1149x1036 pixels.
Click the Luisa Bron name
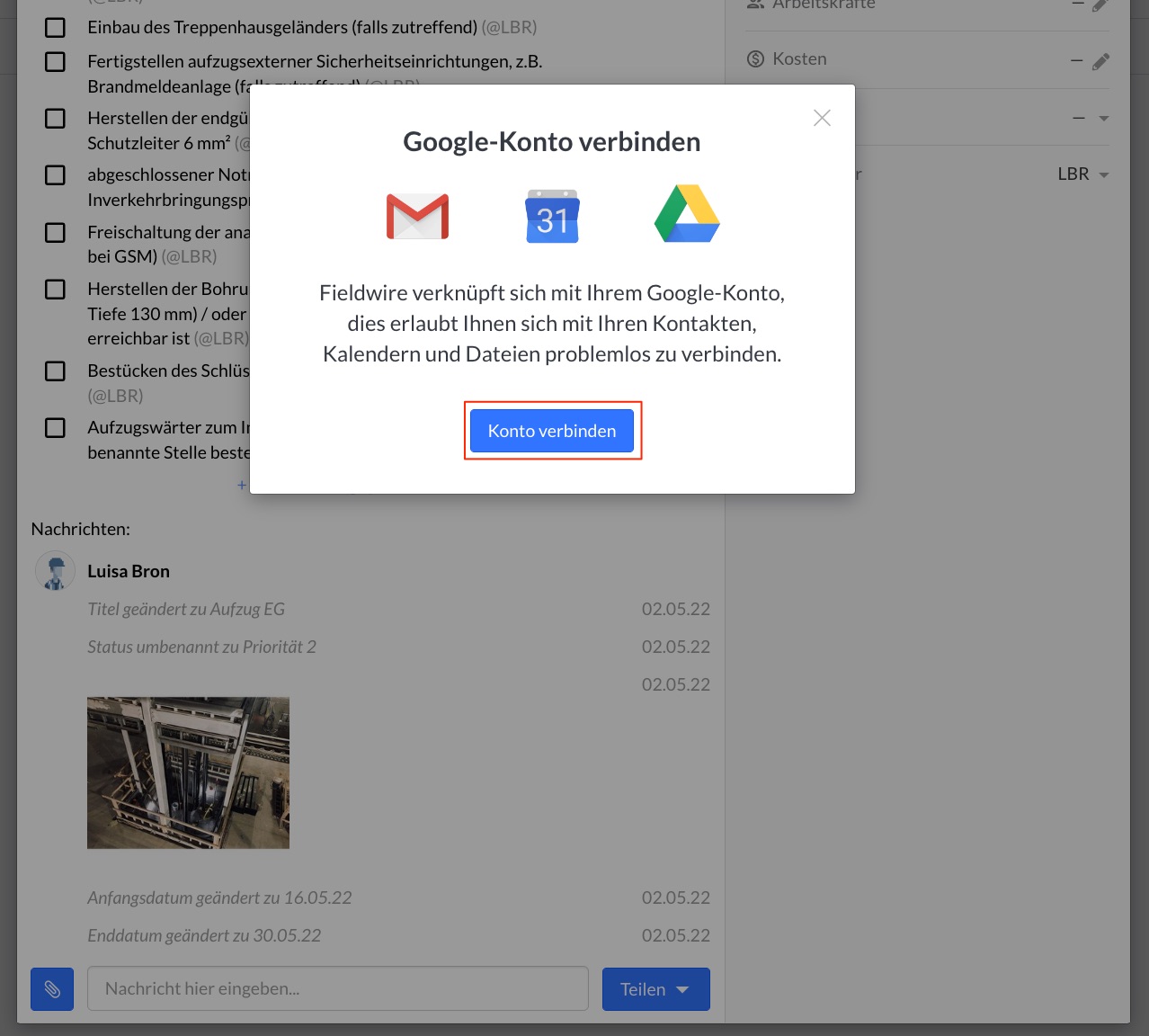[x=129, y=571]
